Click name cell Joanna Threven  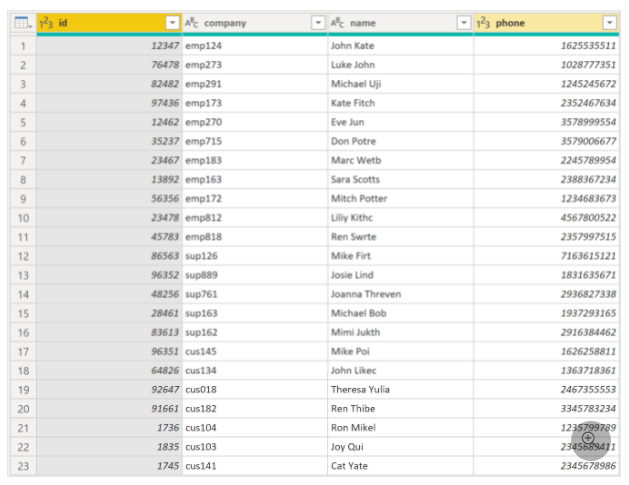point(401,294)
